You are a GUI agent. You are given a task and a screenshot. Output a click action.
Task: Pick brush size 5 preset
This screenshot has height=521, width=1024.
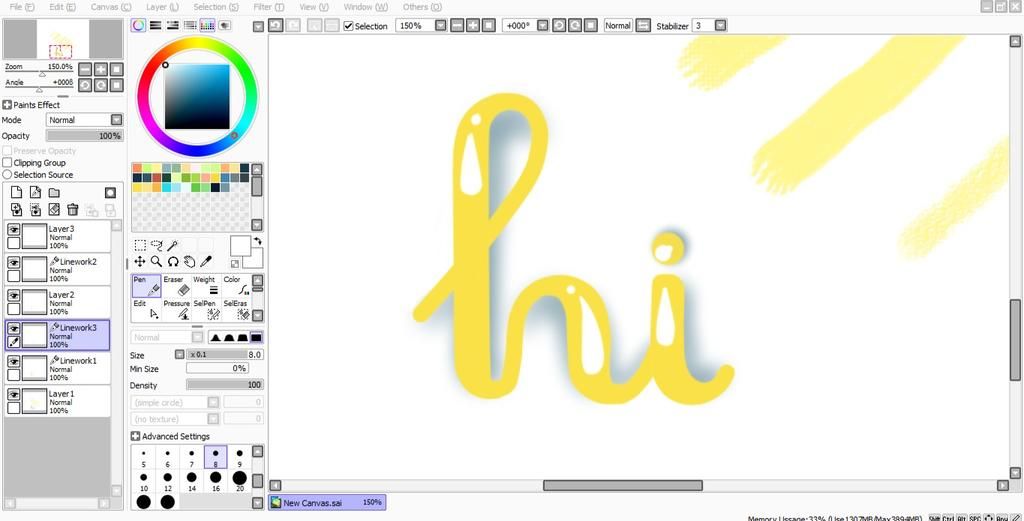143,457
